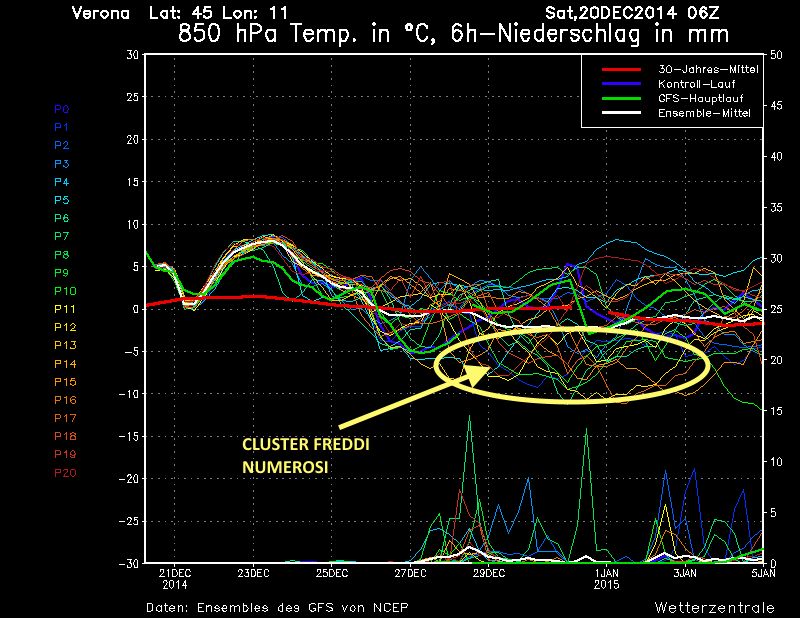Click the Lat: 45 Lon: 11 coordinates
800x618 pixels.
tap(218, 13)
